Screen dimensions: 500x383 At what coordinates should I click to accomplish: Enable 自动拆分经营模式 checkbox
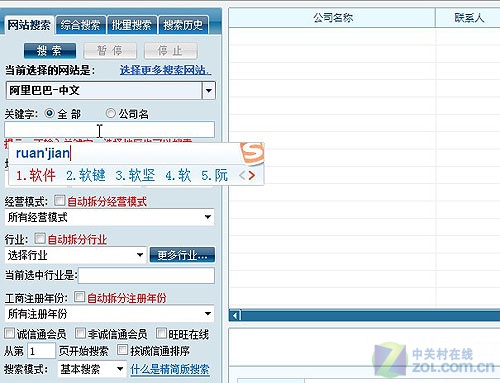[59, 200]
